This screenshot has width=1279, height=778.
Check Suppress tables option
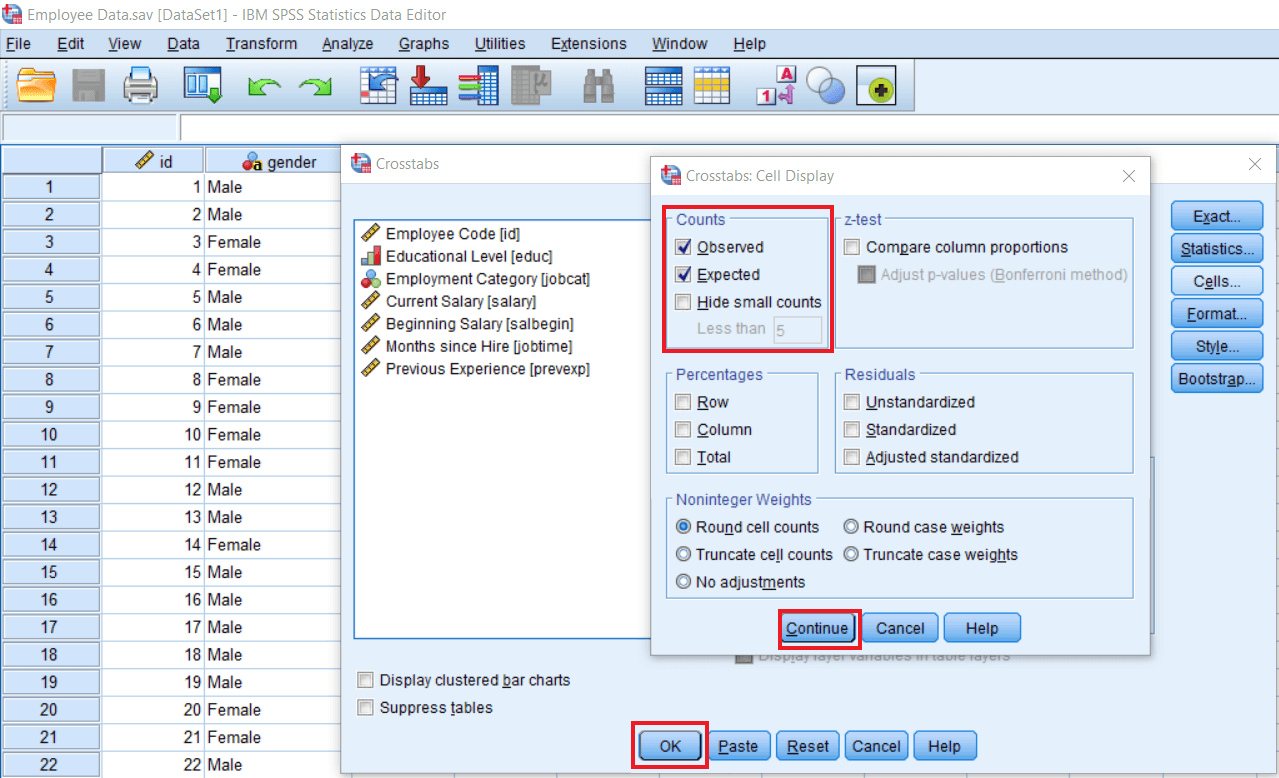coord(366,708)
